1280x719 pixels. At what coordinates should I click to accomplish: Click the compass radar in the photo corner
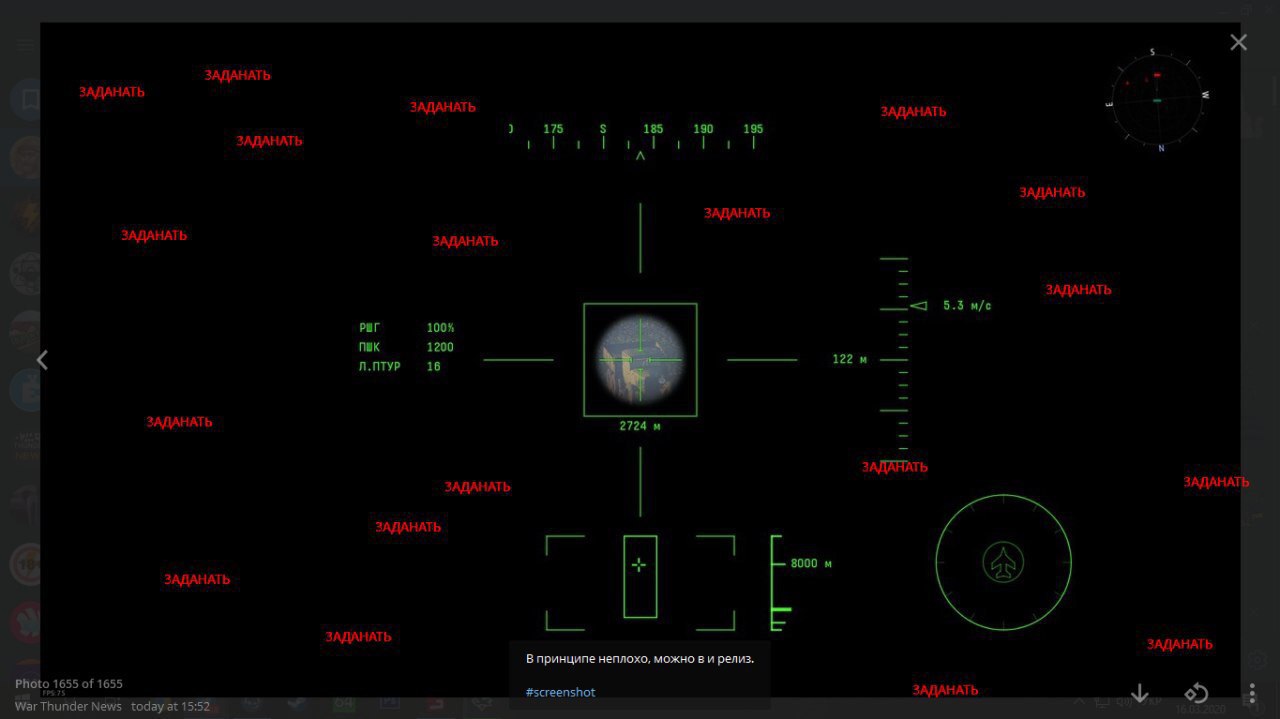point(1157,100)
